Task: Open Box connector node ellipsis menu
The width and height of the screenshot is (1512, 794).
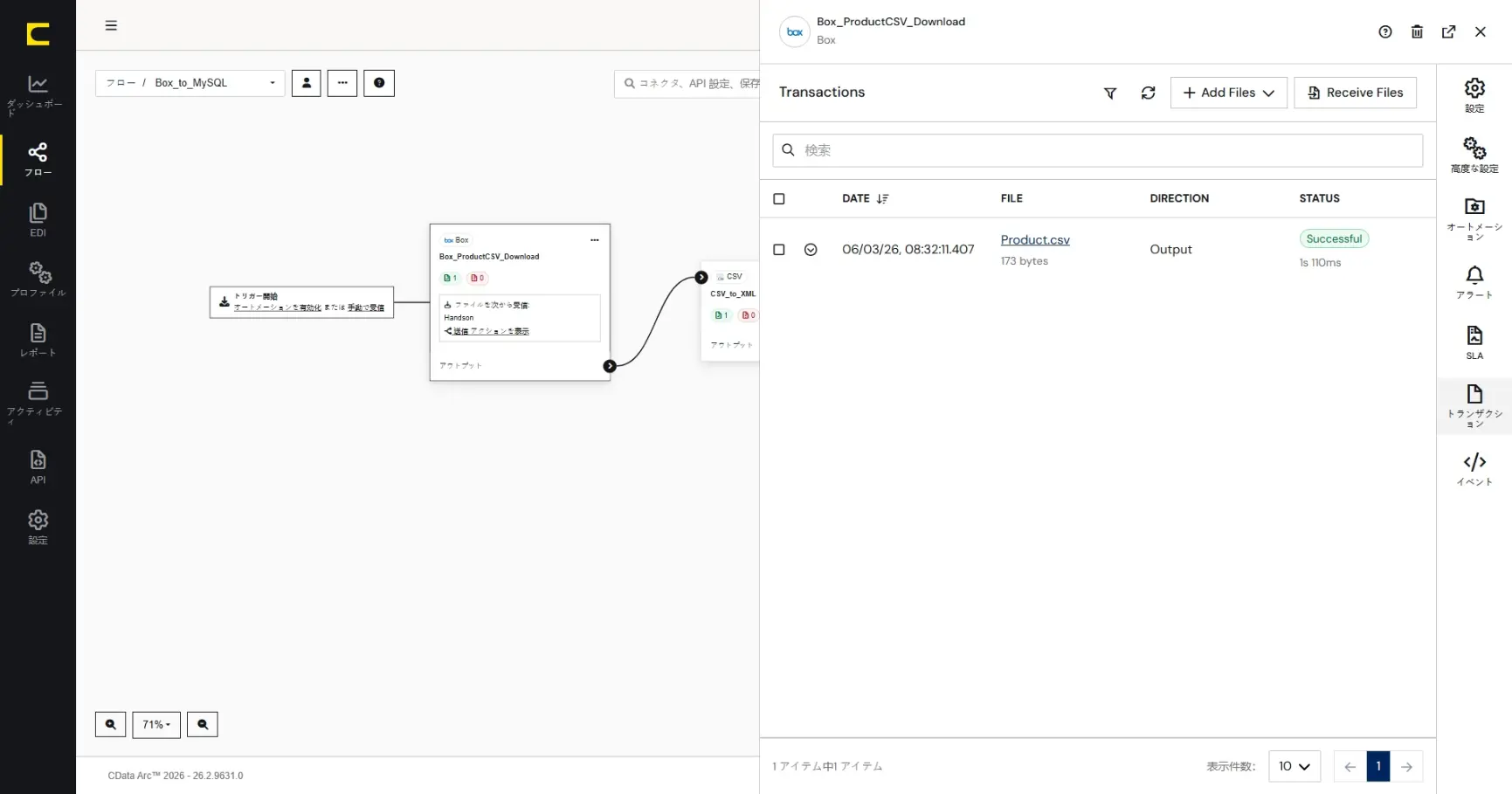Action: [x=595, y=240]
